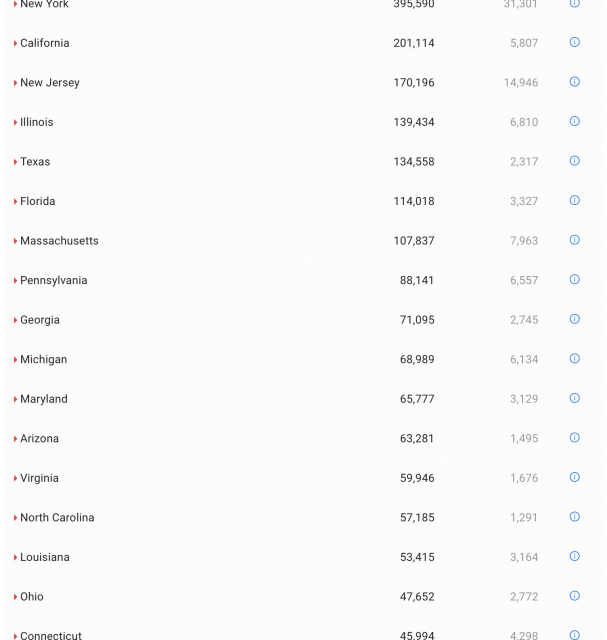The image size is (607, 640).
Task: View info icon beside Florida
Action: [x=574, y=200]
